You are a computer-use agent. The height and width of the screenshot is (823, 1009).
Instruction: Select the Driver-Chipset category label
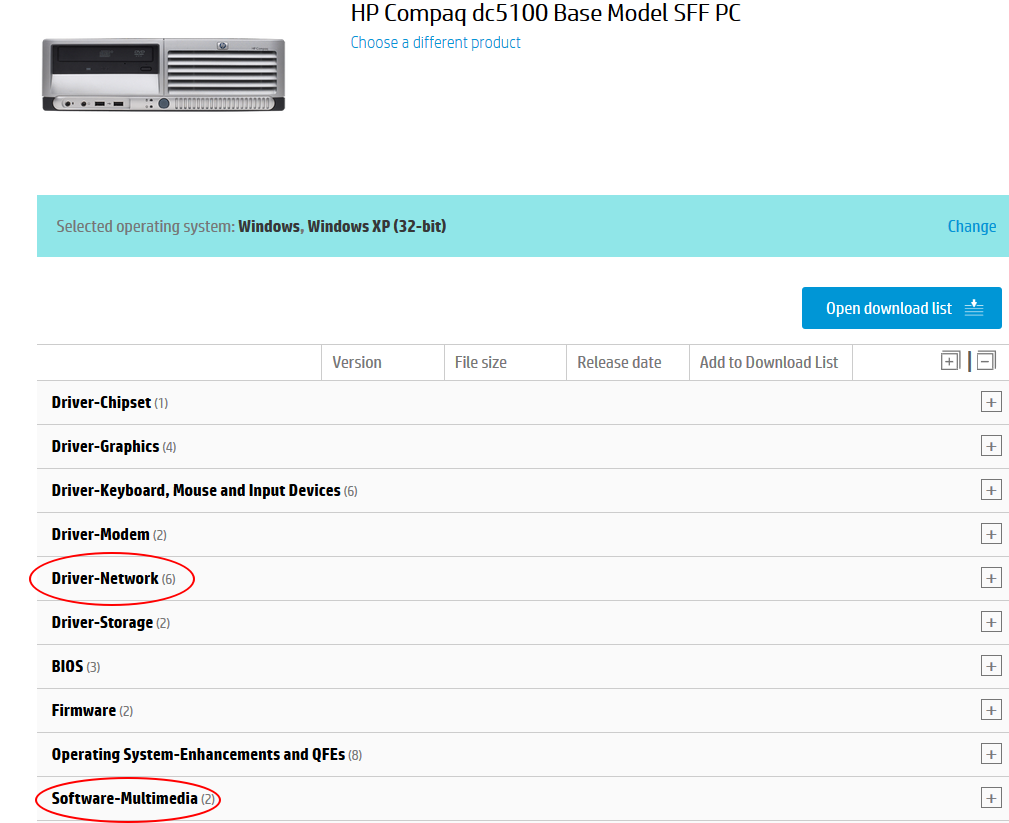coord(101,402)
